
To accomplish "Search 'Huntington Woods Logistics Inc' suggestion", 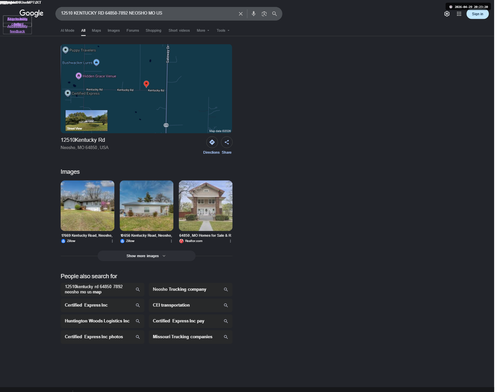I will click(102, 321).
